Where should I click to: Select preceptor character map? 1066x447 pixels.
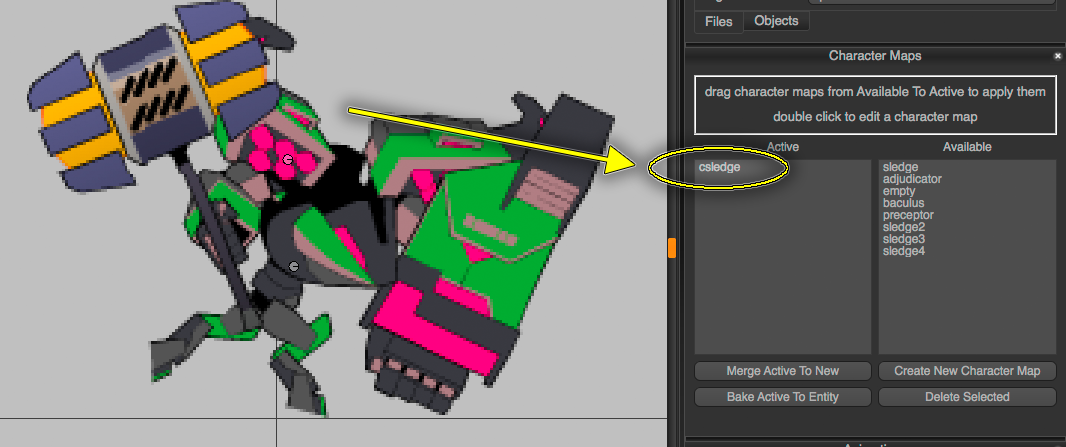[x=908, y=215]
